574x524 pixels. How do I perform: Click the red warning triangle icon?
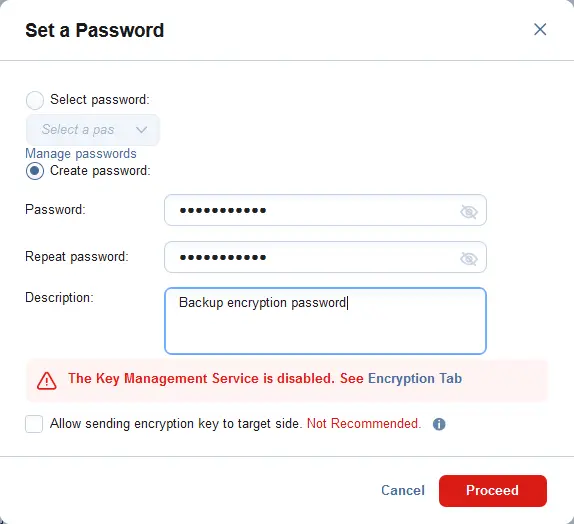point(46,381)
